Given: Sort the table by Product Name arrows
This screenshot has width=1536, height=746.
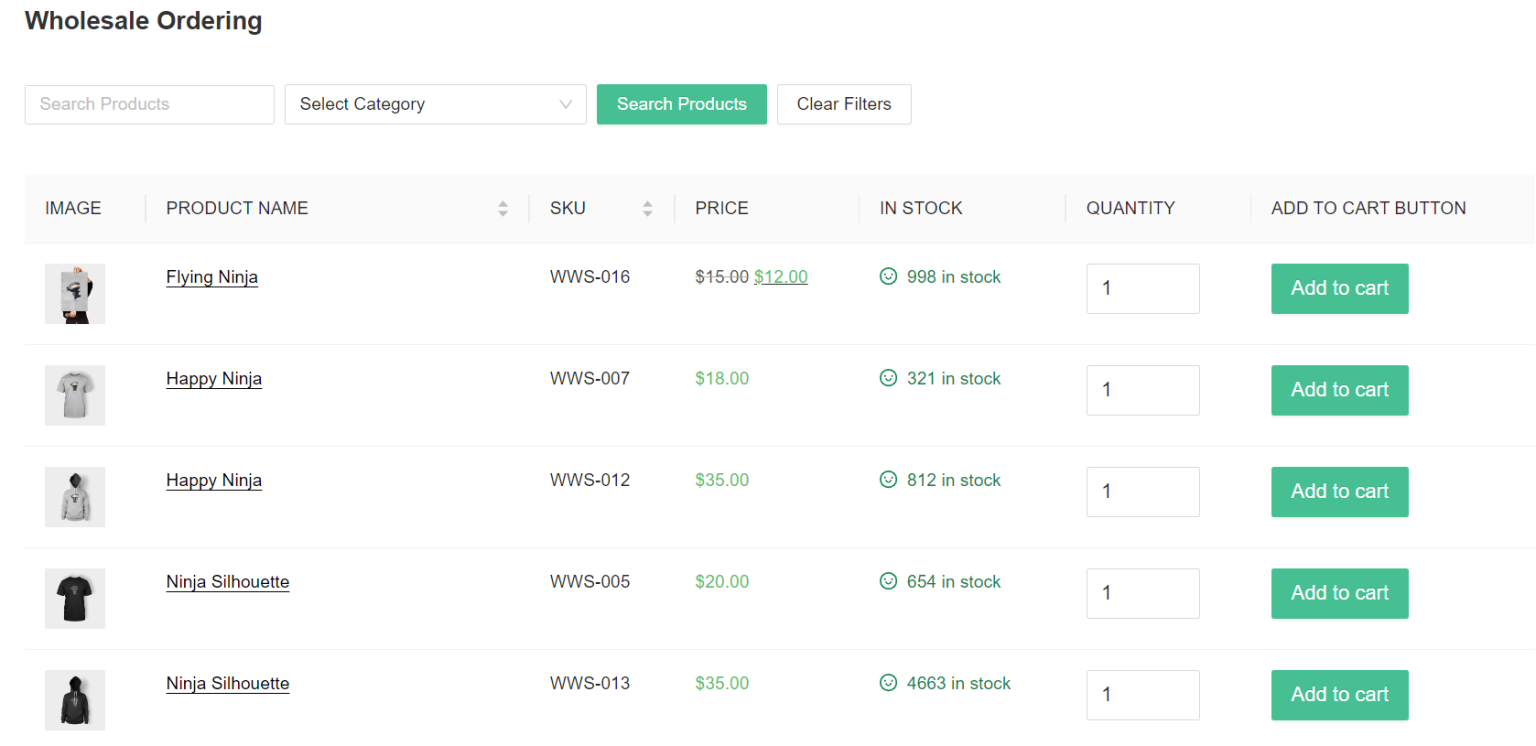Looking at the screenshot, I should click(x=503, y=208).
